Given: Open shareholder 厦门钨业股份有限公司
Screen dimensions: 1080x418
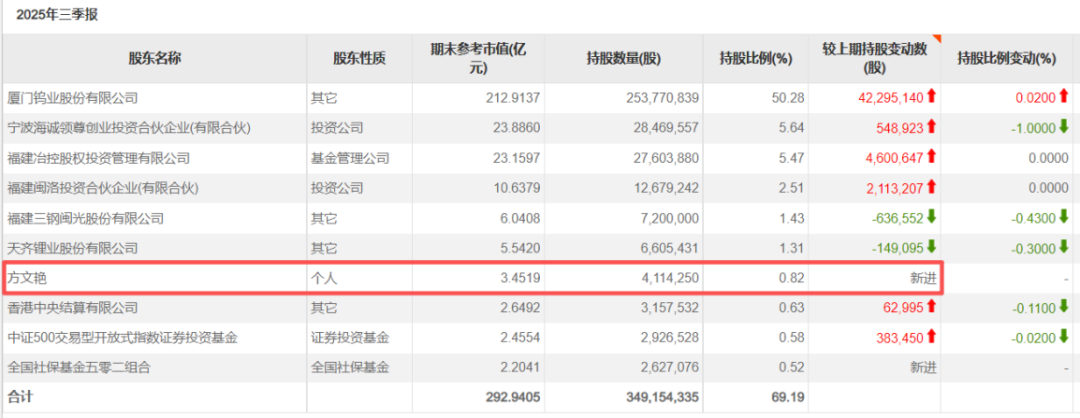Looking at the screenshot, I should pyautogui.click(x=72, y=98).
